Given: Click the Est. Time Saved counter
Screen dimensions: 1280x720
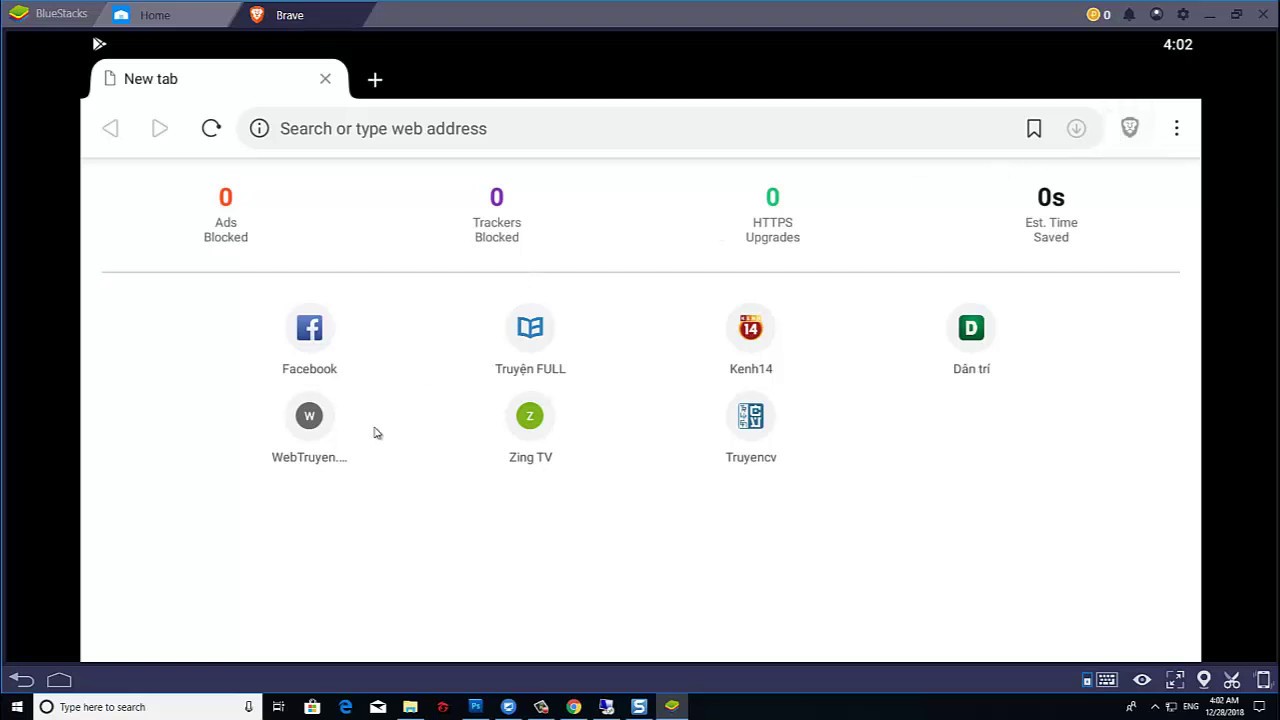Looking at the screenshot, I should tap(1051, 214).
